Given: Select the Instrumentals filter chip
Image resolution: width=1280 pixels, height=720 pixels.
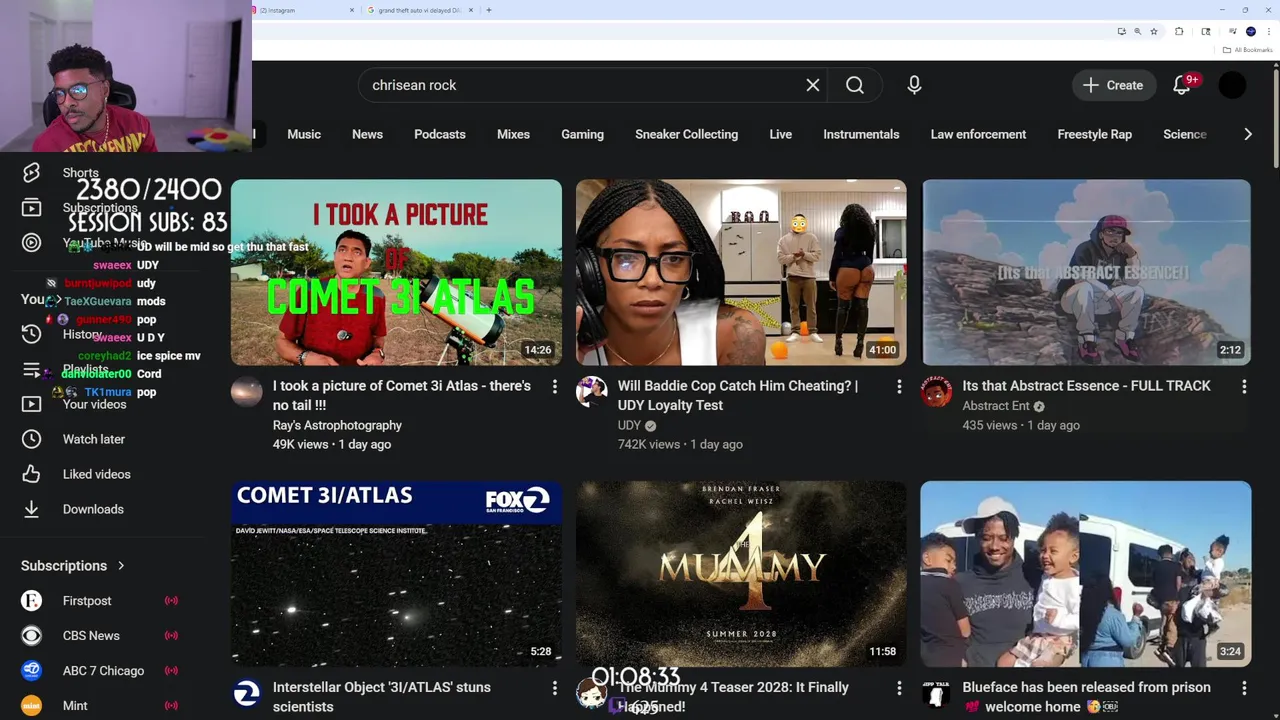Looking at the screenshot, I should point(861,134).
